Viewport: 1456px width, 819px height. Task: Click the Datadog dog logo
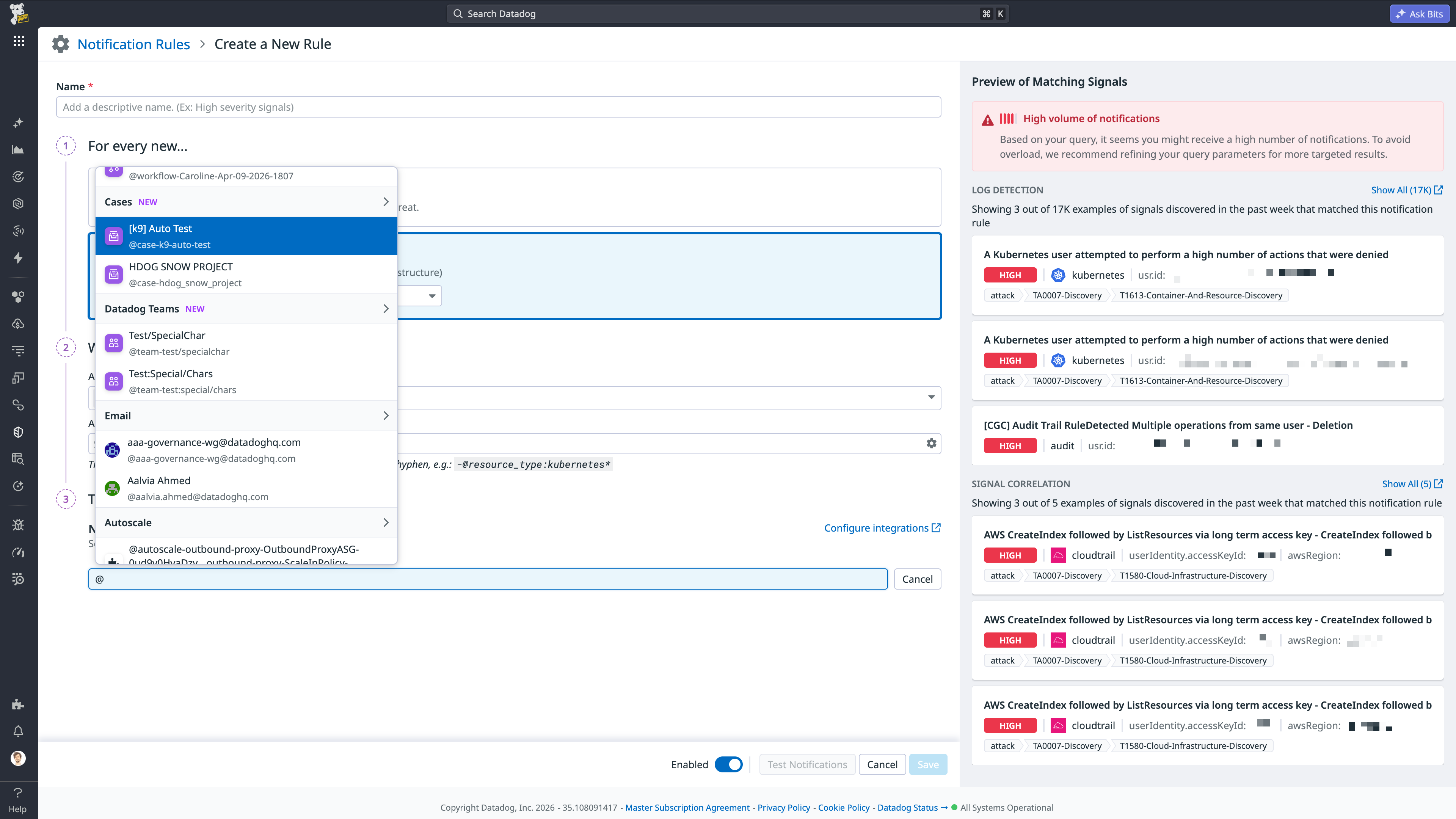pyautogui.click(x=19, y=14)
